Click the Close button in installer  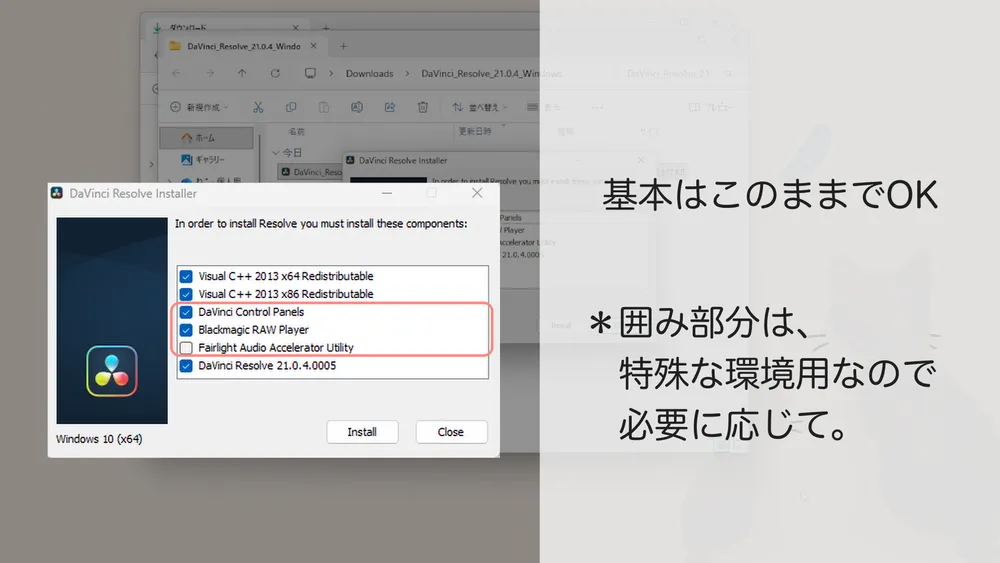(451, 432)
